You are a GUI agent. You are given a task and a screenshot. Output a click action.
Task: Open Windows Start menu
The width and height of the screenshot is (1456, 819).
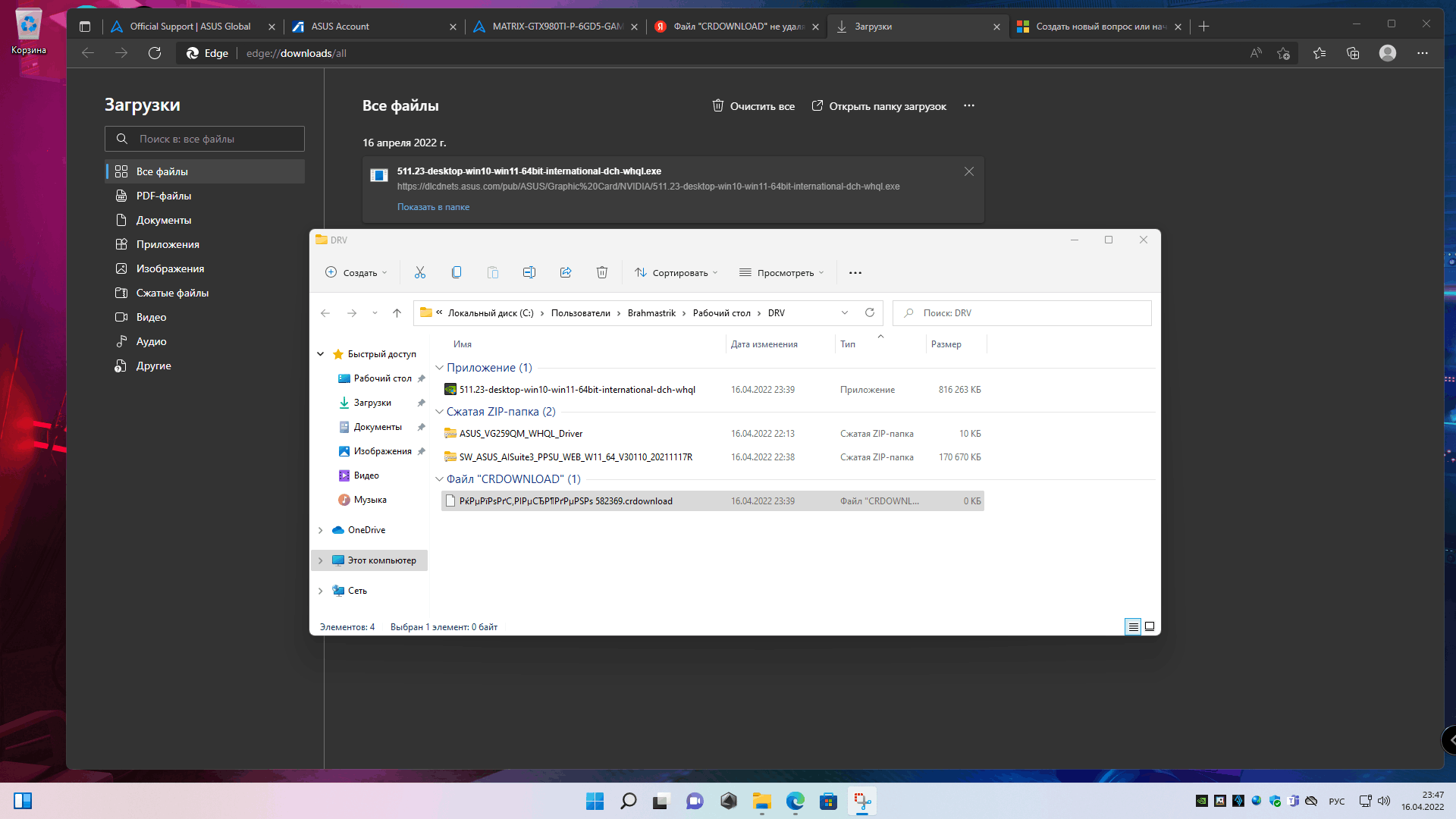pos(595,801)
